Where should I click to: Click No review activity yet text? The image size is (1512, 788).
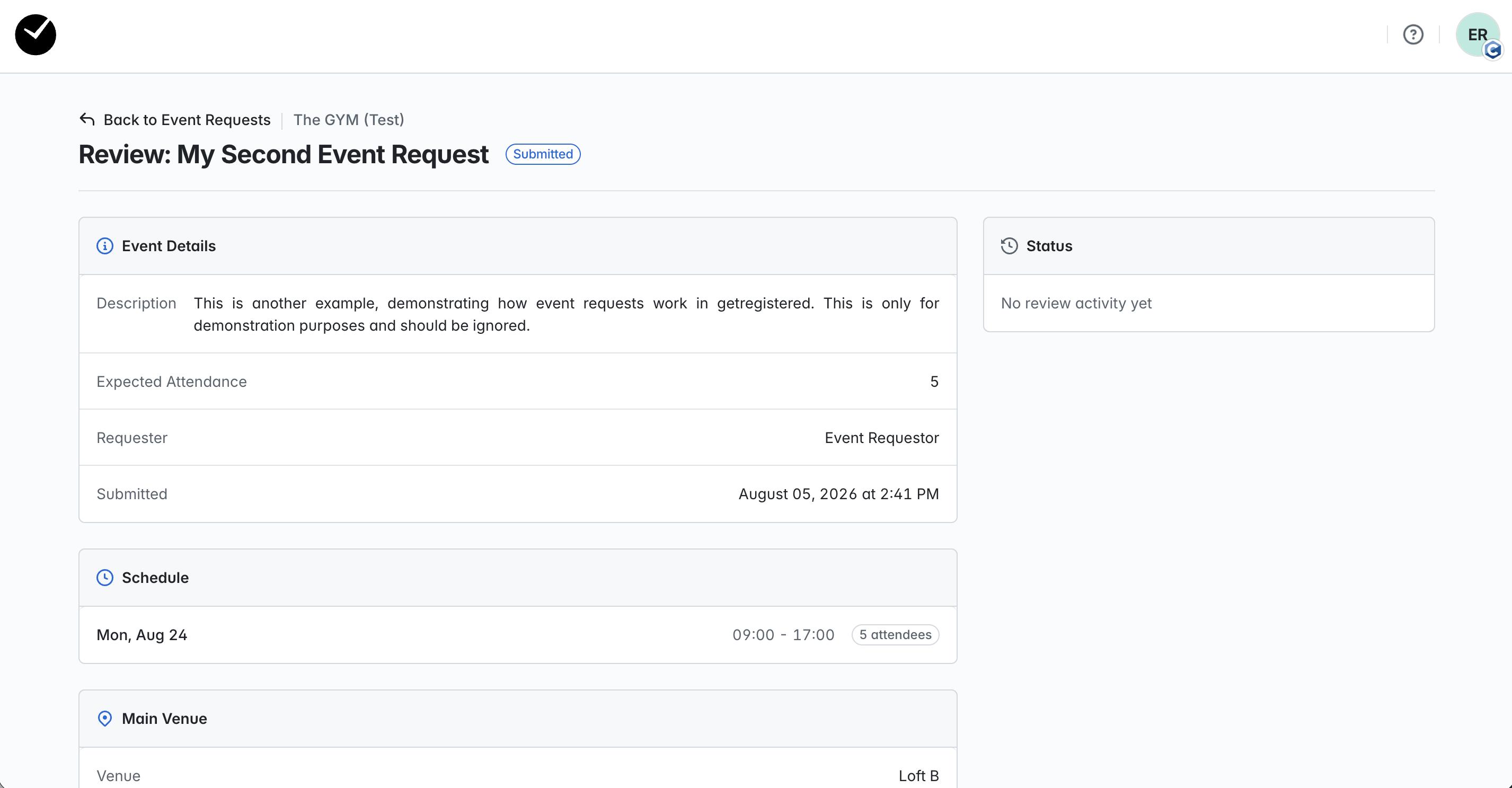[1076, 303]
